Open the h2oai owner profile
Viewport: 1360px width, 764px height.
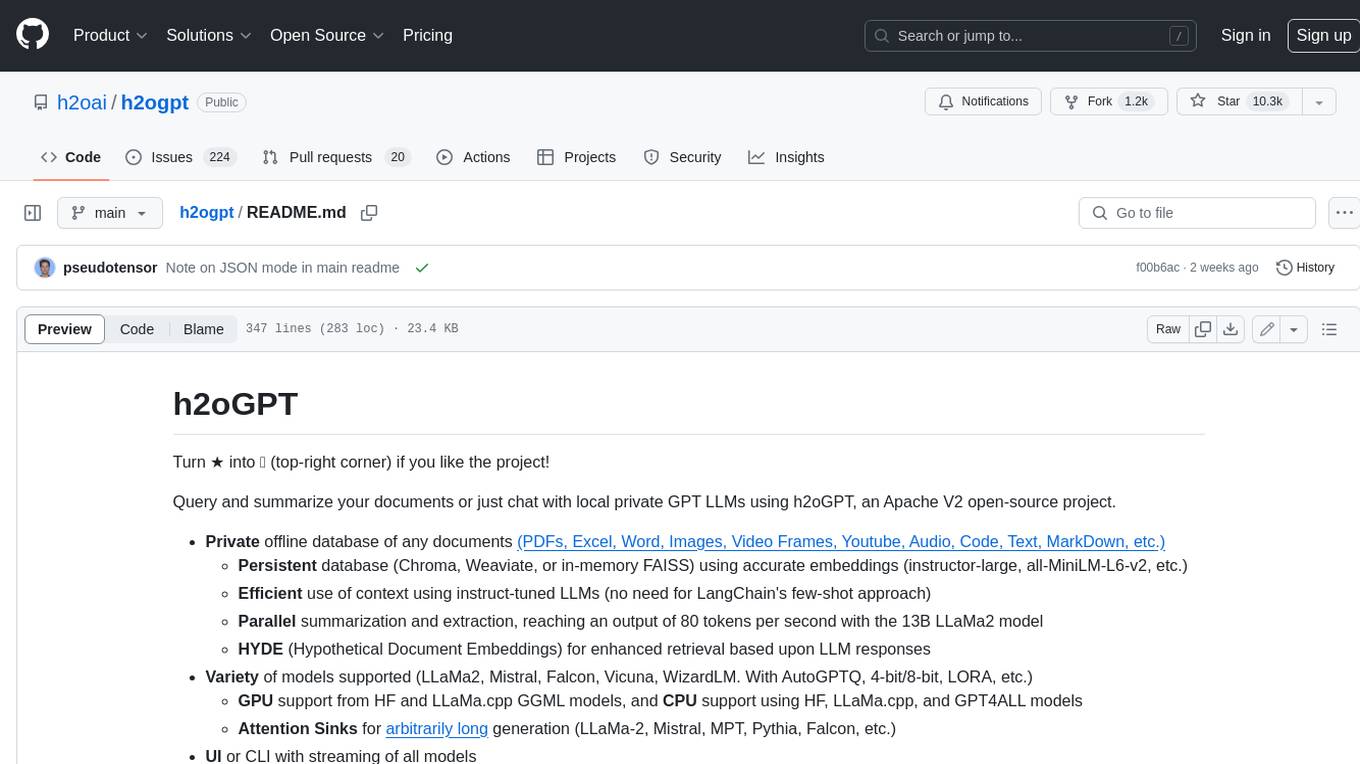[x=82, y=102]
